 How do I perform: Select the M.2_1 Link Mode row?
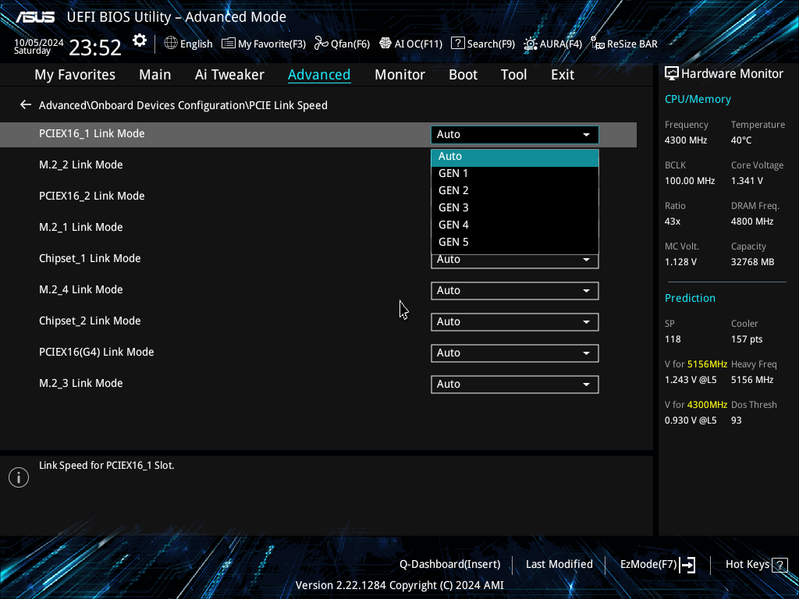point(318,227)
